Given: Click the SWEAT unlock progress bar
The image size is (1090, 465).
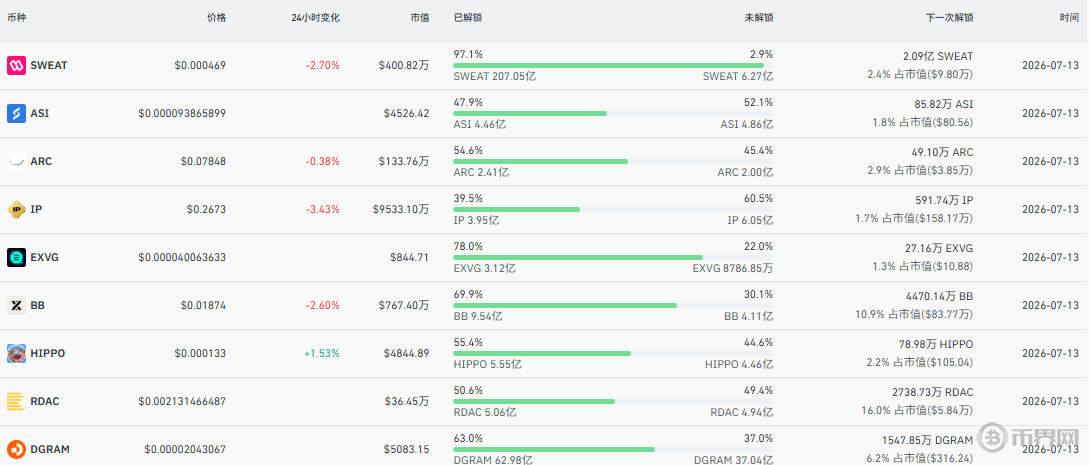Looking at the screenshot, I should click(613, 65).
